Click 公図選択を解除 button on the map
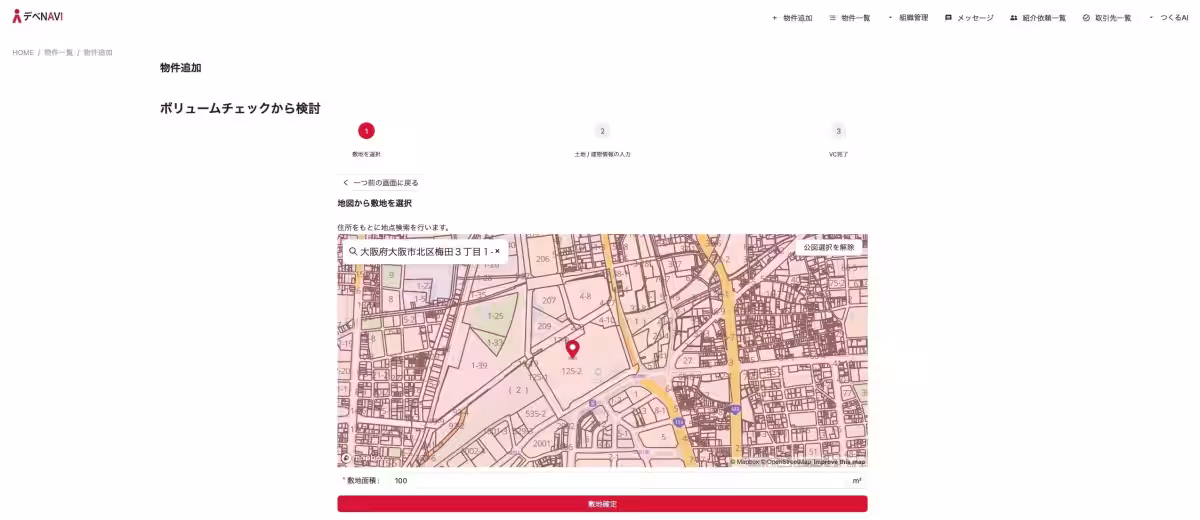 coord(829,247)
